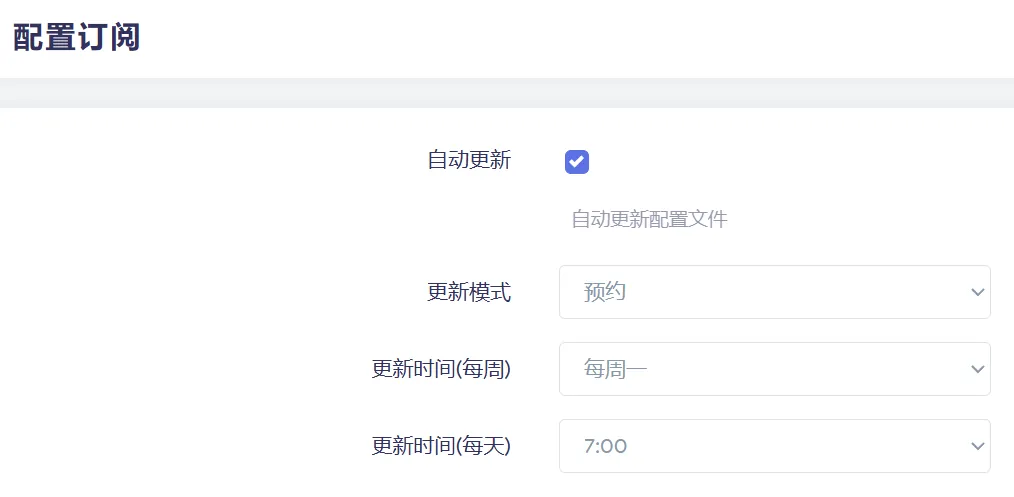Click empty space right of 预约 text
The image size is (1014, 497).
coord(795,292)
